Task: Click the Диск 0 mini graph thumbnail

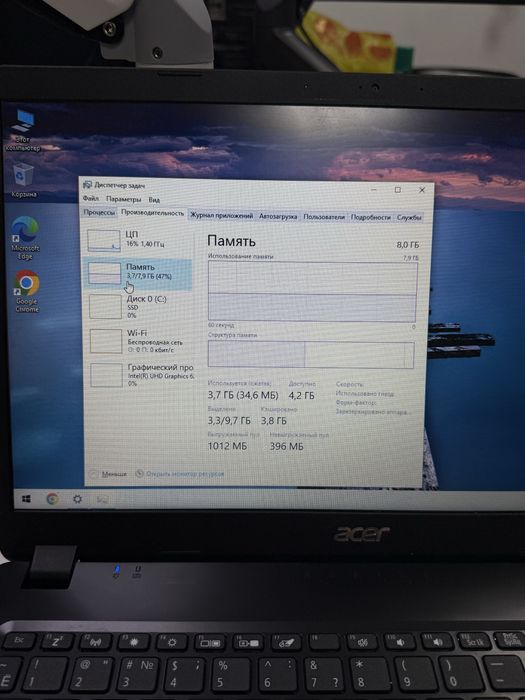Action: click(105, 307)
